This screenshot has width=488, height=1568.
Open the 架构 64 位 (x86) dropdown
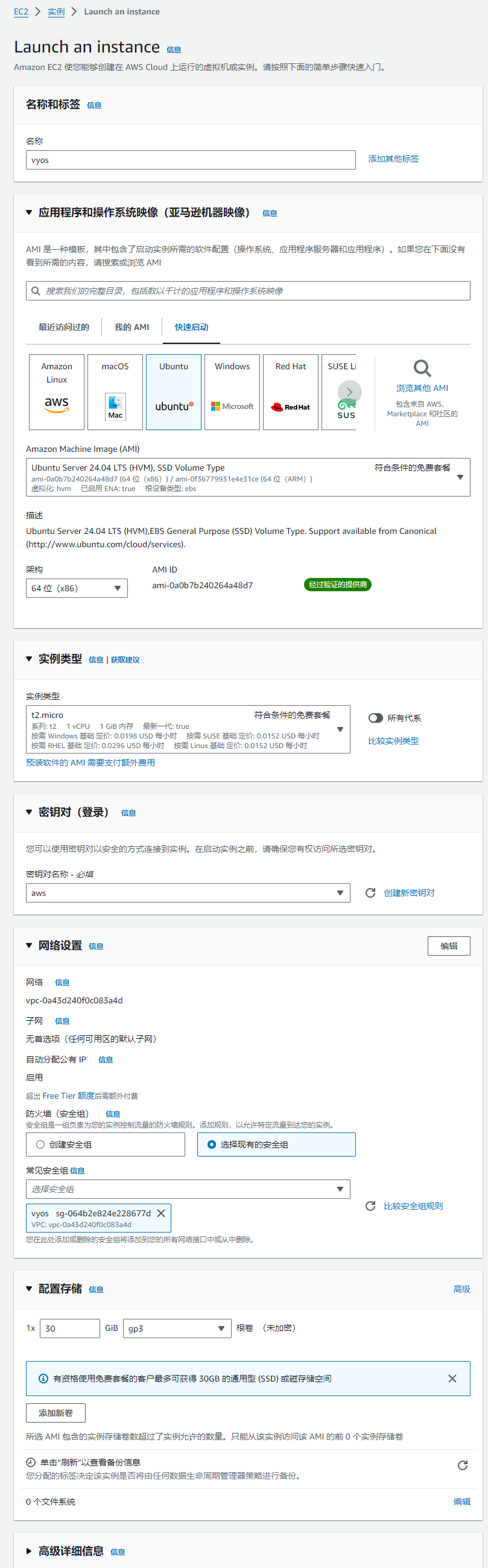(x=77, y=588)
